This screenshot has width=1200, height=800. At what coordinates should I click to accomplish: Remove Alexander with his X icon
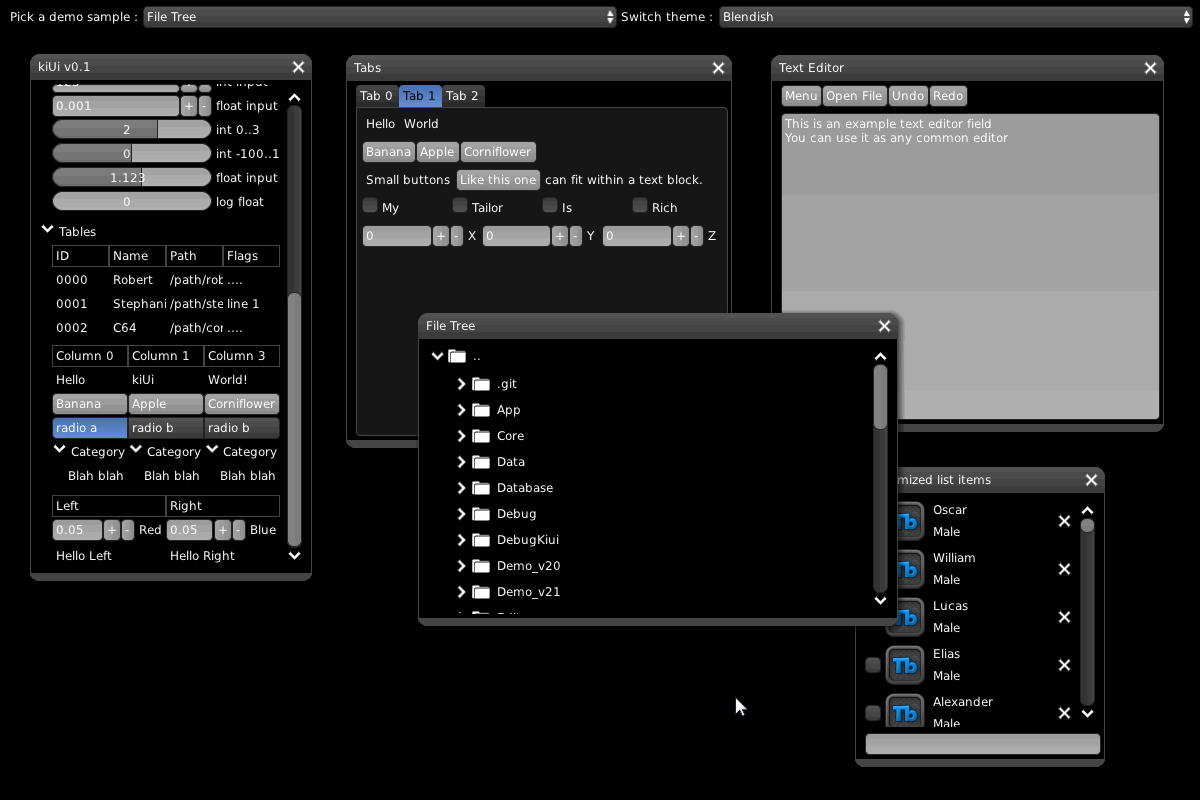[x=1064, y=713]
